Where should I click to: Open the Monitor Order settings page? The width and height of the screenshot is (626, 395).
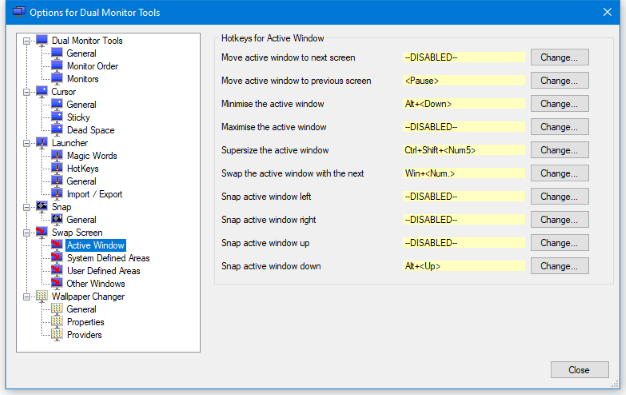[x=93, y=66]
